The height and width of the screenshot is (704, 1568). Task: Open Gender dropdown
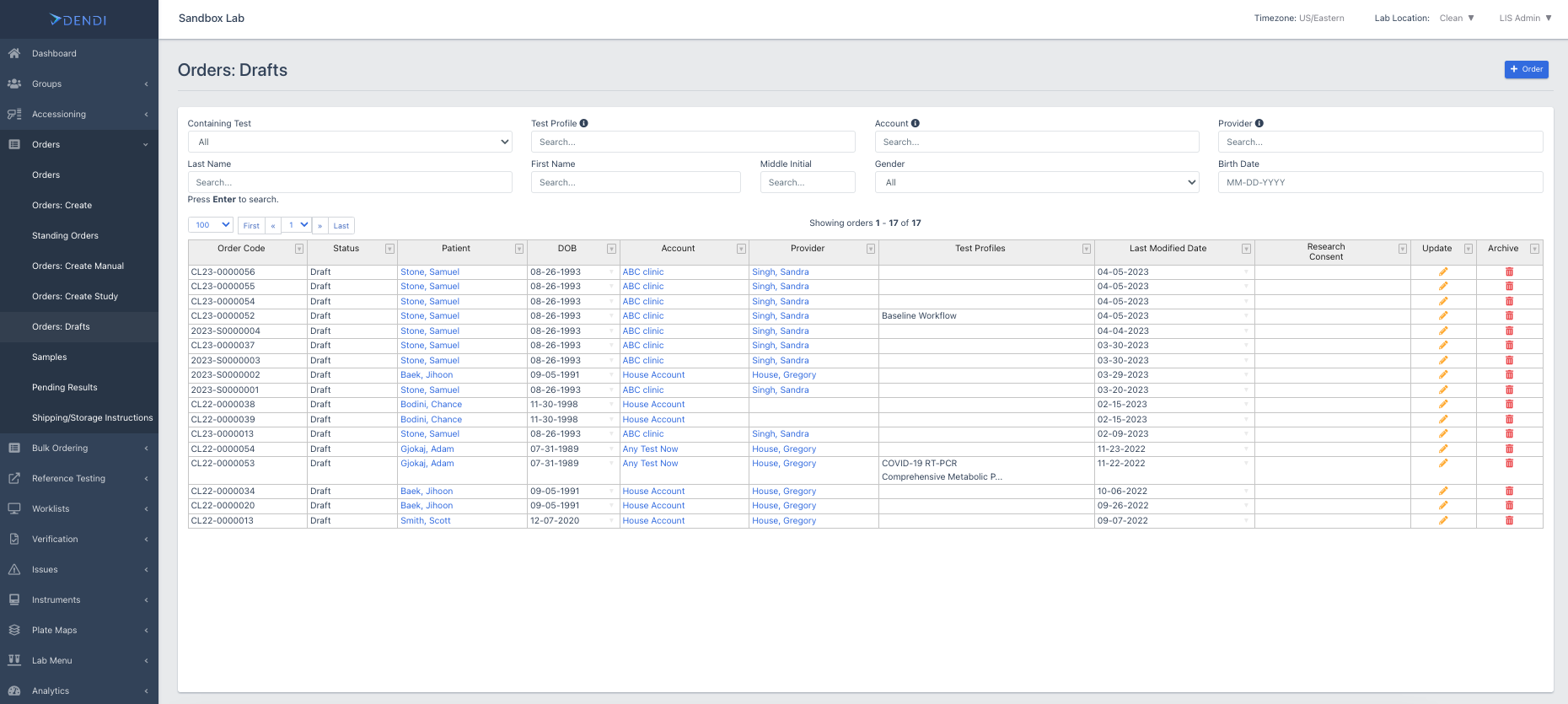pos(1037,182)
